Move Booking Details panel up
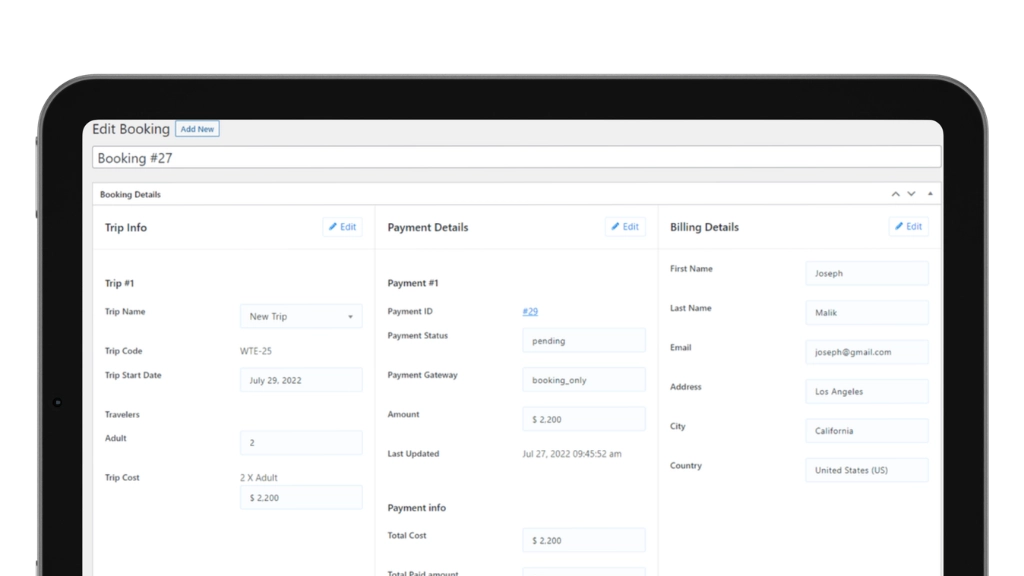Viewport: 1024px width, 576px height. click(896, 194)
